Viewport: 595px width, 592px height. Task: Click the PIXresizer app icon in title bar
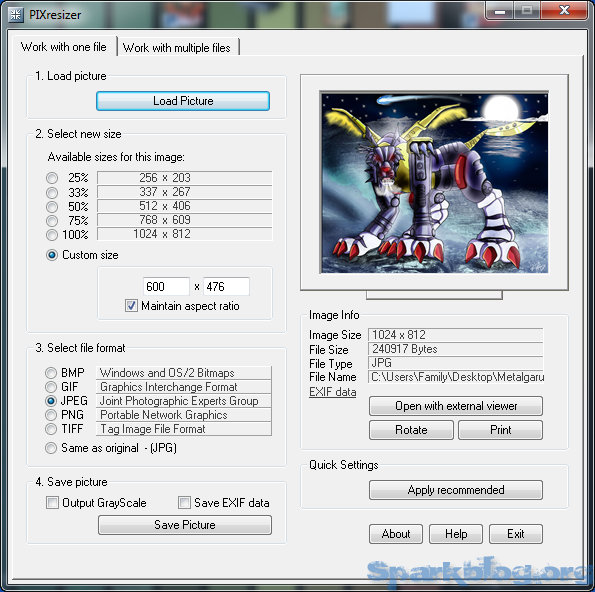(x=16, y=15)
